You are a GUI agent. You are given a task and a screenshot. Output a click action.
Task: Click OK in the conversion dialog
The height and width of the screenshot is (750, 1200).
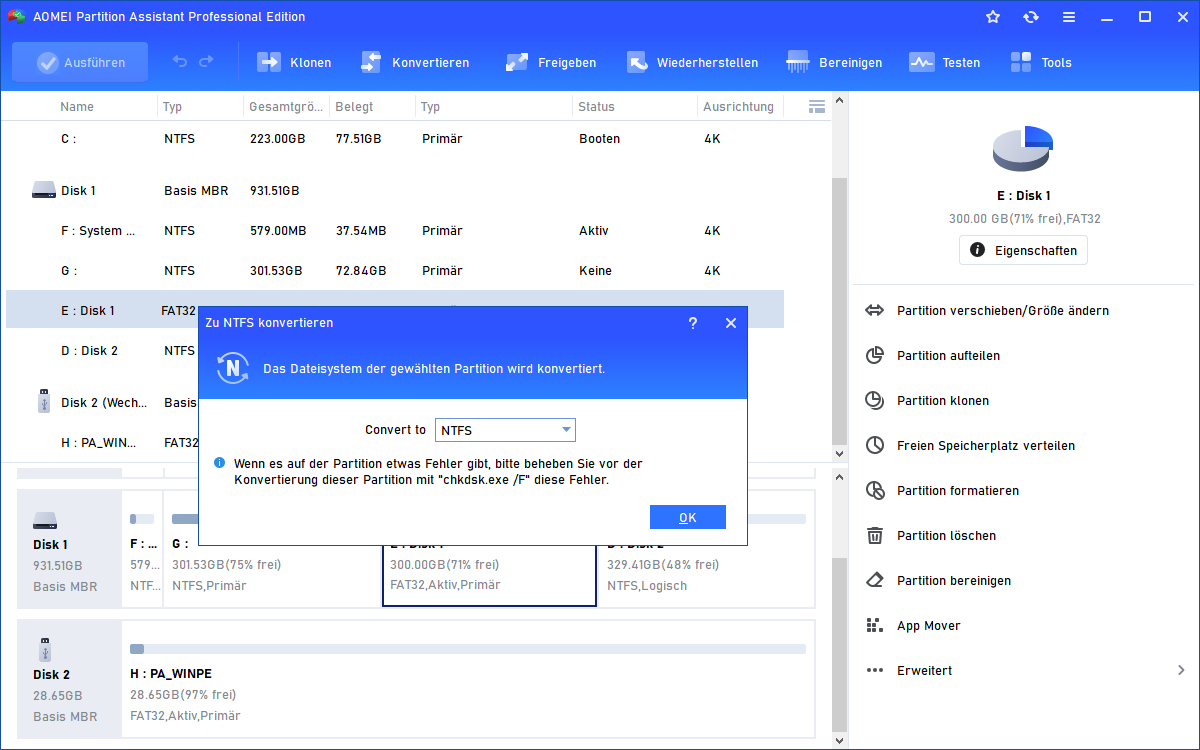(x=687, y=517)
